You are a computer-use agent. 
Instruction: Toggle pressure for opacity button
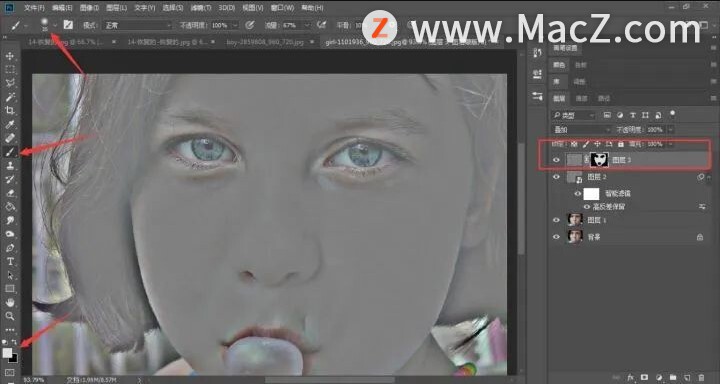tap(250, 25)
